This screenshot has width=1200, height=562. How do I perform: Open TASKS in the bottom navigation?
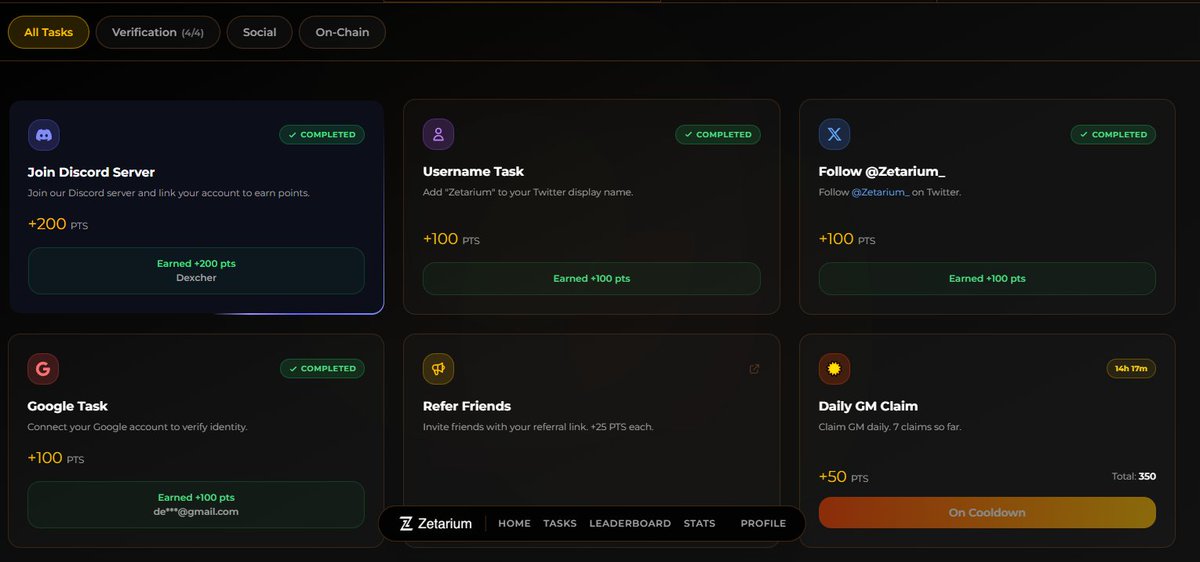560,523
